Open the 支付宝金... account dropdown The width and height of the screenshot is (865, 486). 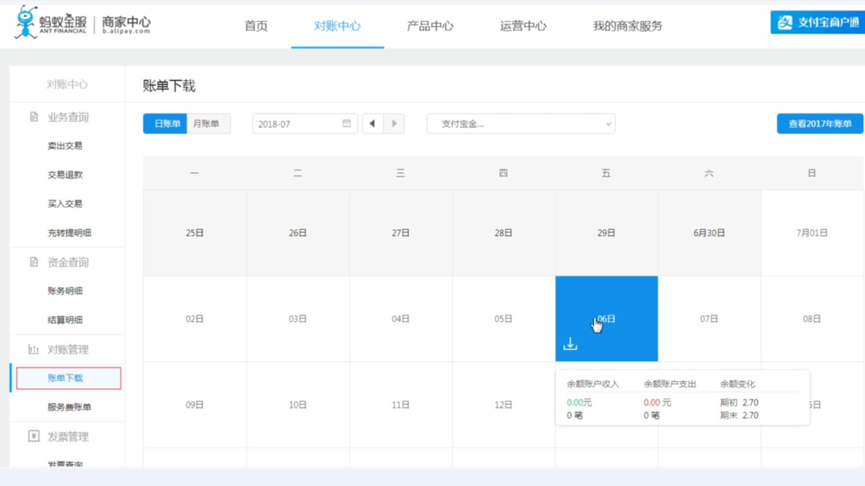[x=520, y=124]
